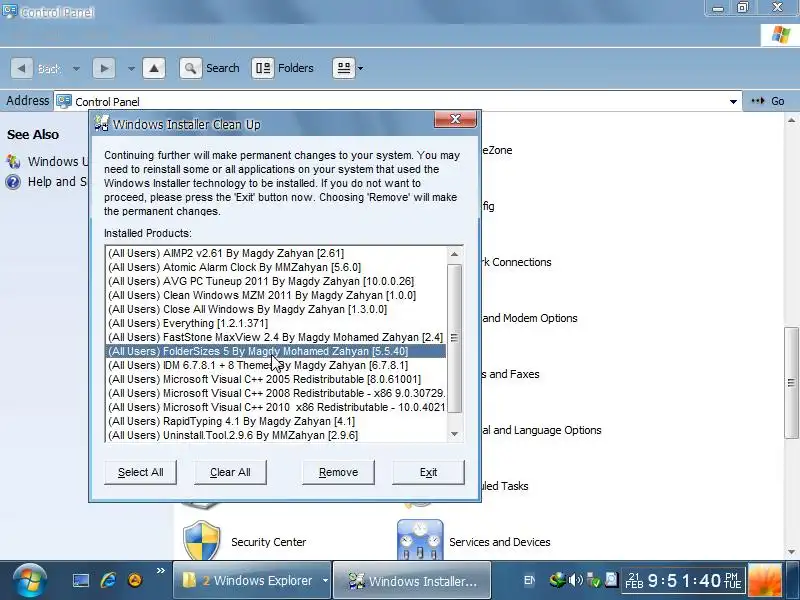Click Control Panel scroll up arrow
Viewport: 800px width, 600px height.
click(791, 121)
